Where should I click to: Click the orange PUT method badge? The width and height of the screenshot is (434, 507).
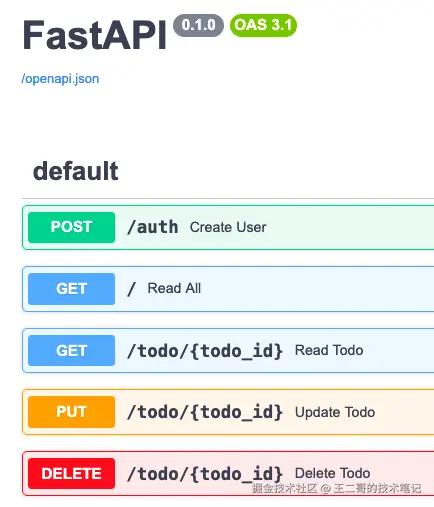pyautogui.click(x=71, y=412)
